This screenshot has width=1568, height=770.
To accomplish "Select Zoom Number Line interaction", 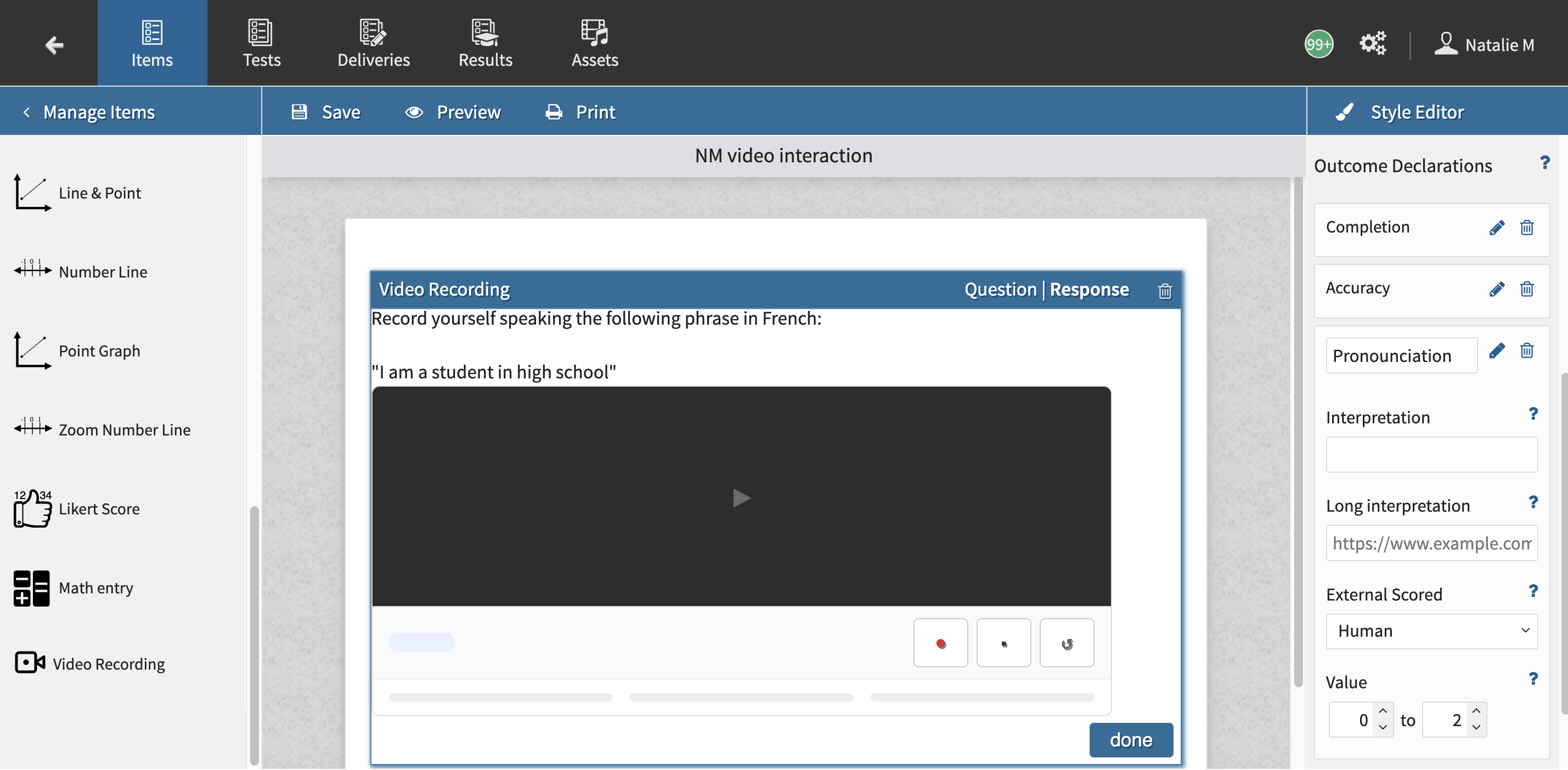I will pos(101,429).
